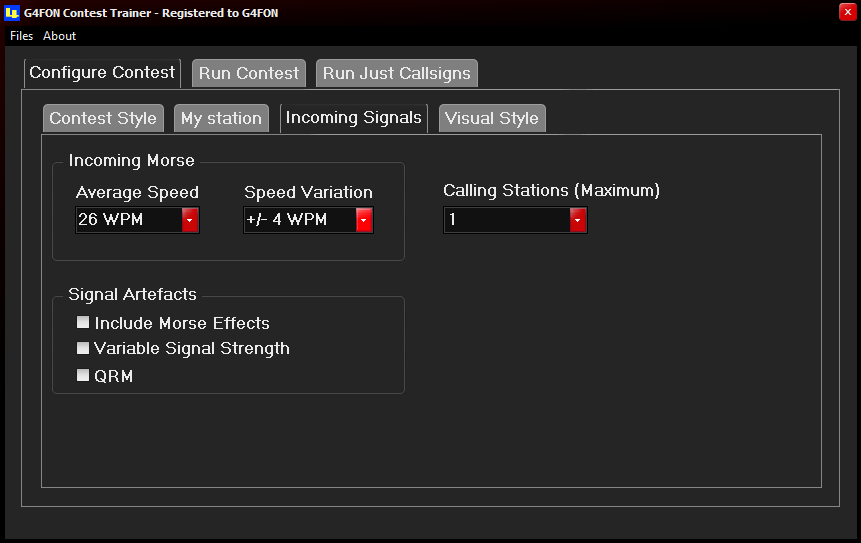Image resolution: width=861 pixels, height=543 pixels.
Task: Open the Calling Stations maximum dropdown
Action: (578, 220)
